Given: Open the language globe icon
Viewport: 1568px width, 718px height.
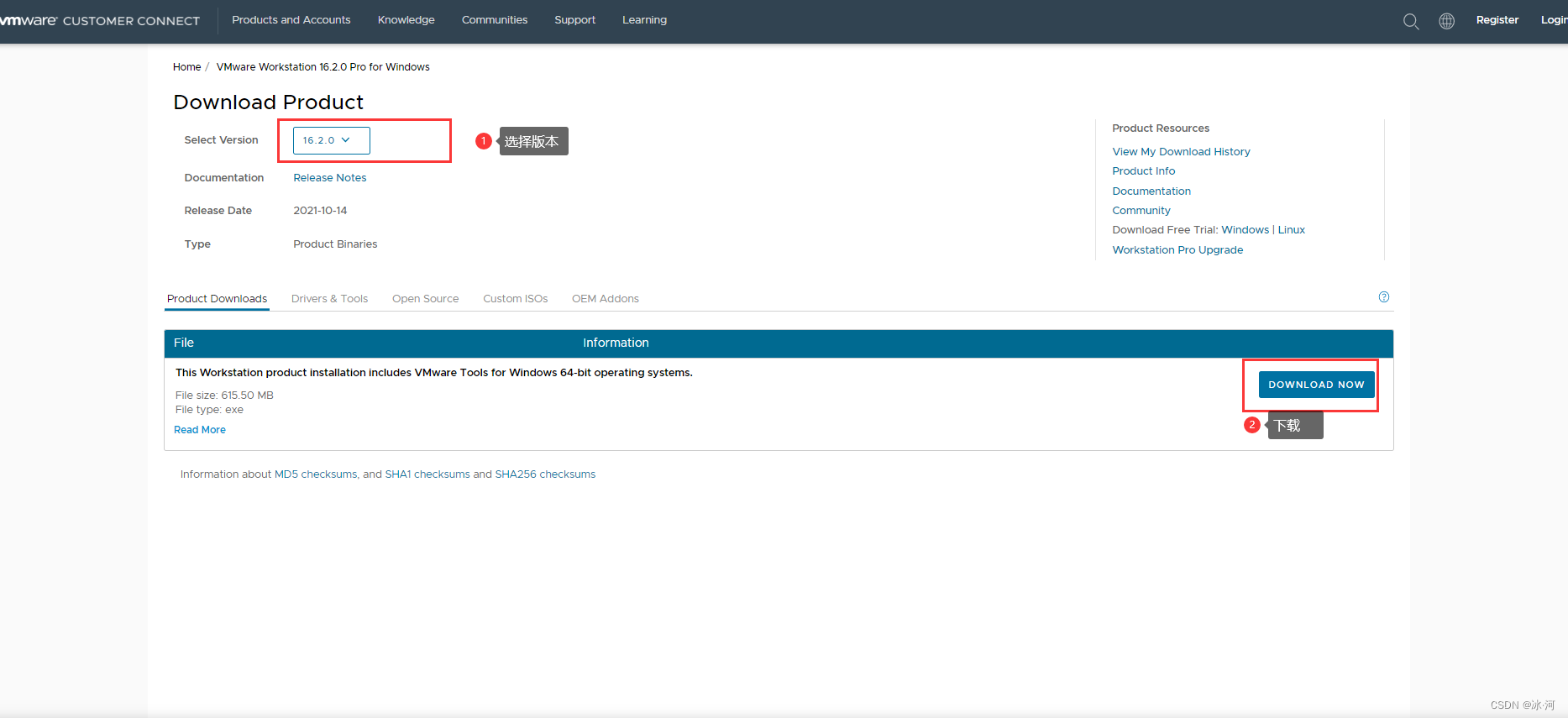Looking at the screenshot, I should (1446, 21).
